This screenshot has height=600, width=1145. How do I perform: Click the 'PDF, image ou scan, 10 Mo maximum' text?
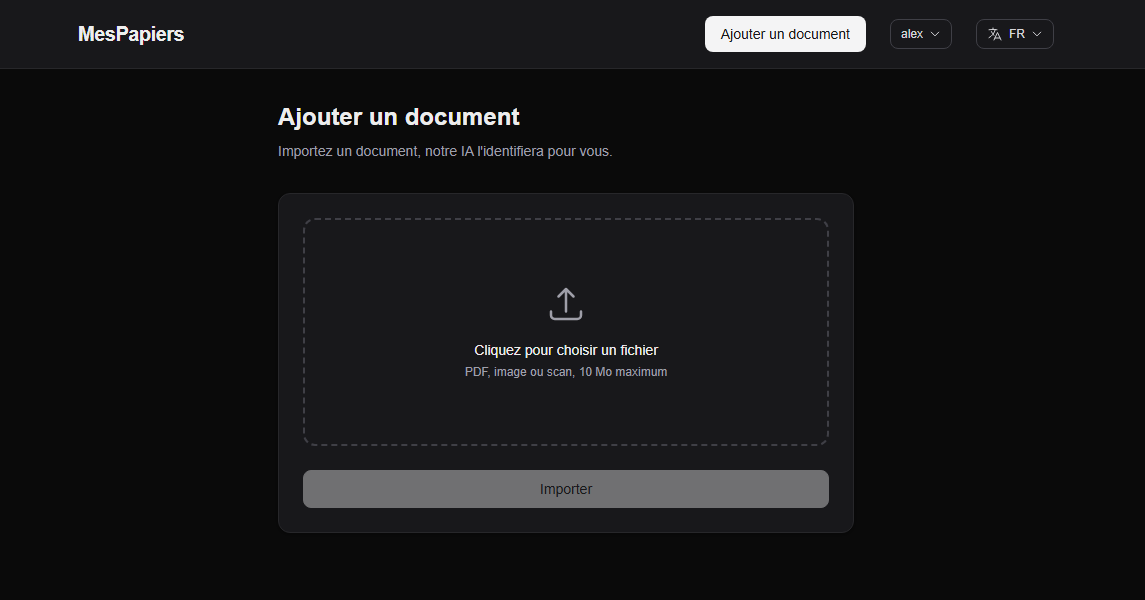[x=566, y=372]
